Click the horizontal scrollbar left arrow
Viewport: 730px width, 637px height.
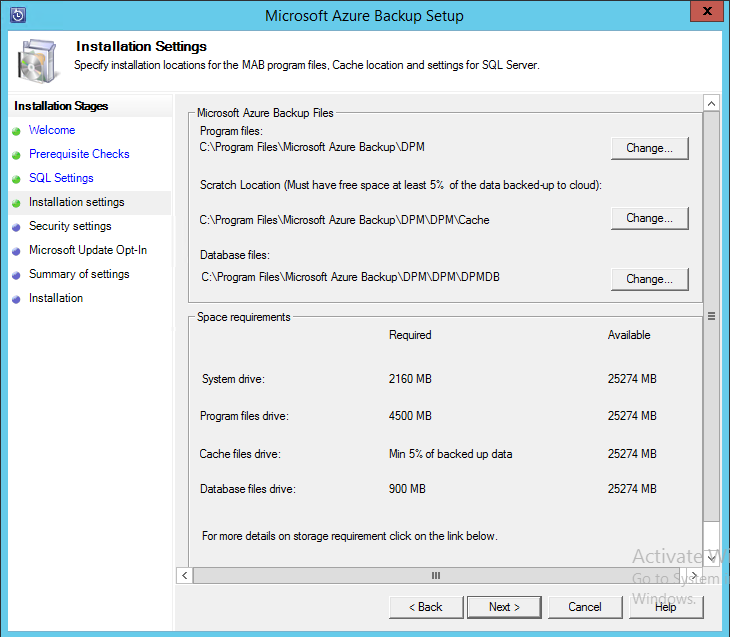(x=184, y=576)
